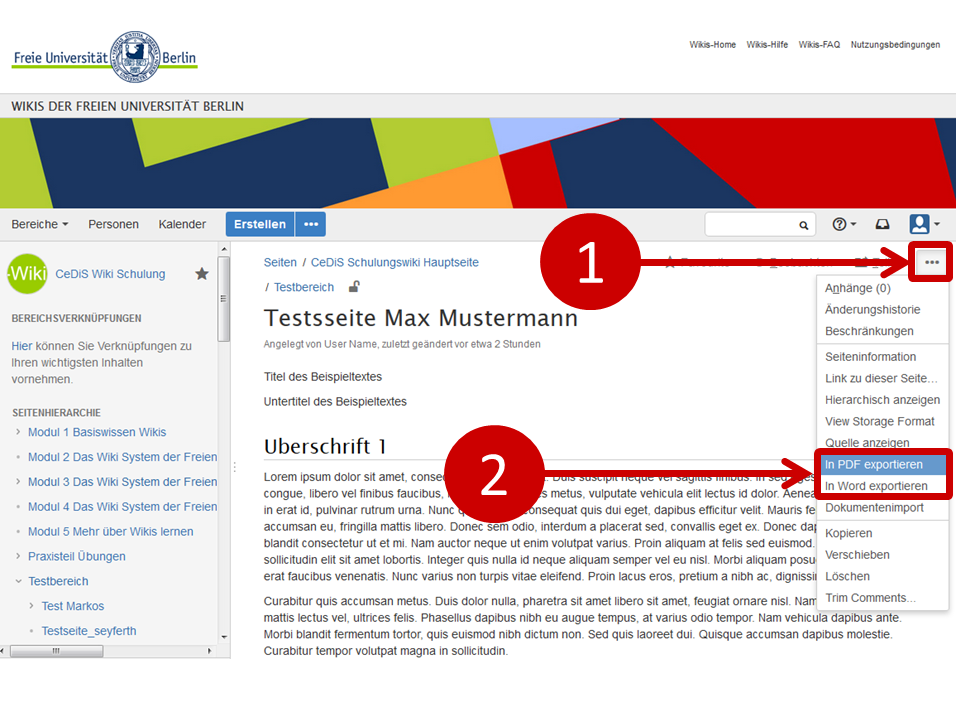Select Seiteninformation menu item
The width and height of the screenshot is (960, 720).
pos(882,356)
